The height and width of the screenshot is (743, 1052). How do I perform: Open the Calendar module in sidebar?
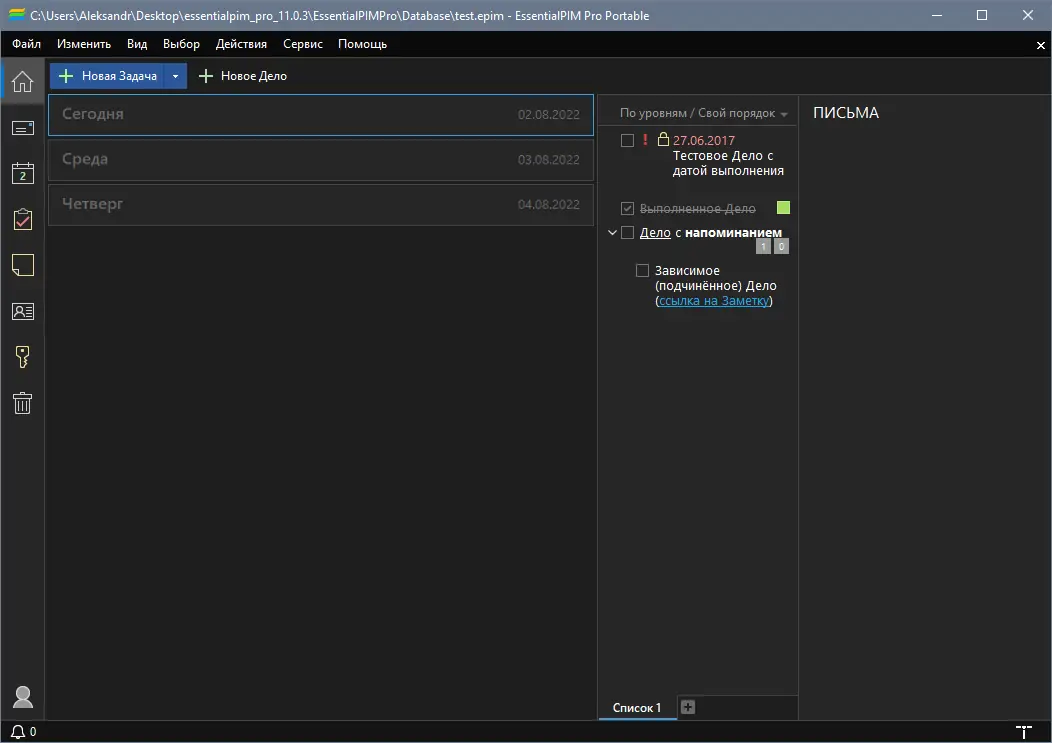tap(22, 173)
